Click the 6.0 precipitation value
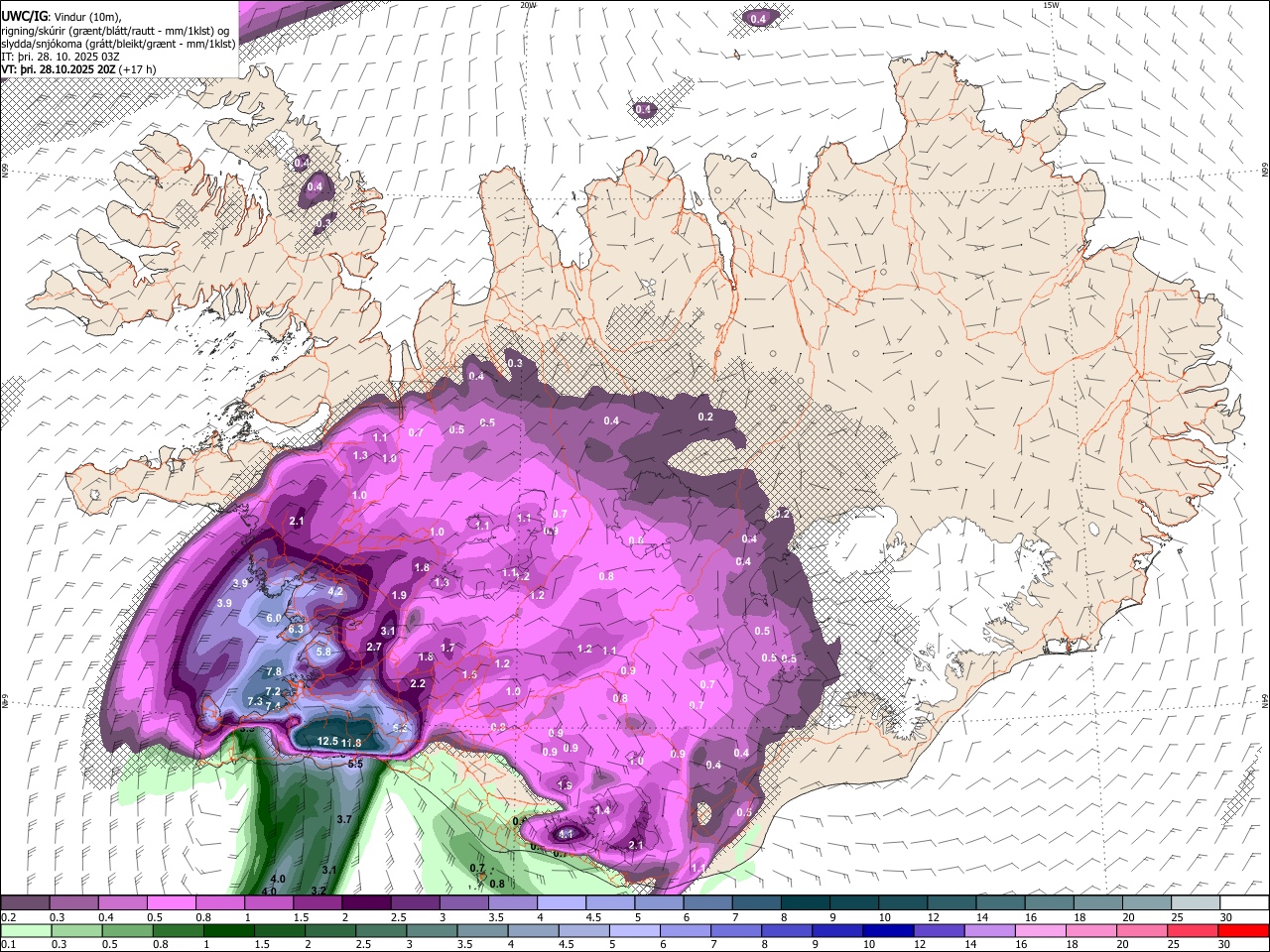The image size is (1270, 952). pyautogui.click(x=274, y=617)
